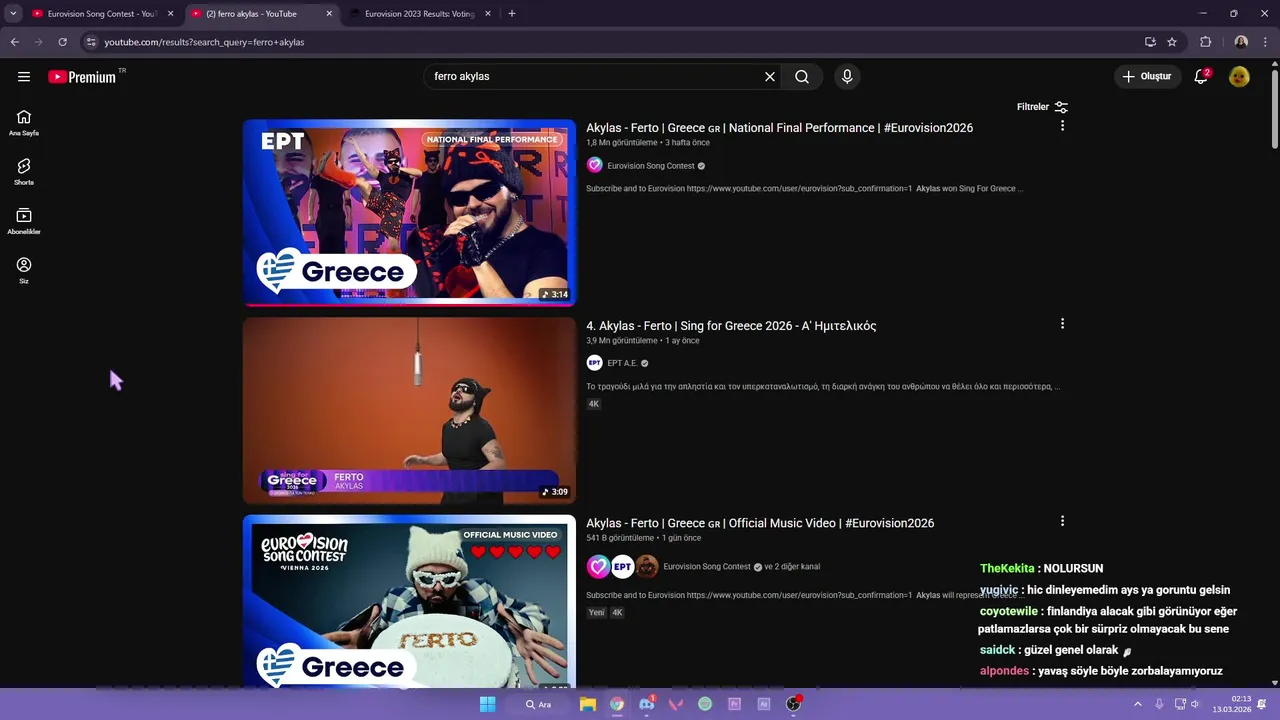Start voice search with microphone
1280x720 pixels.
point(847,76)
